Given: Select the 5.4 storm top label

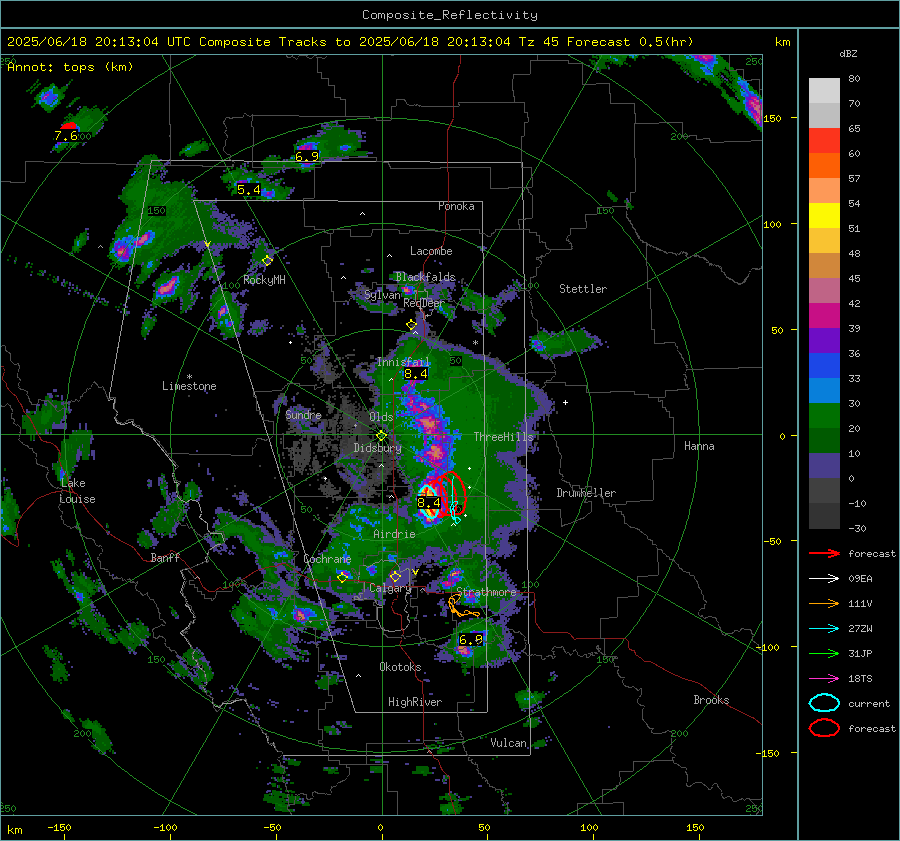Looking at the screenshot, I should 249,189.
